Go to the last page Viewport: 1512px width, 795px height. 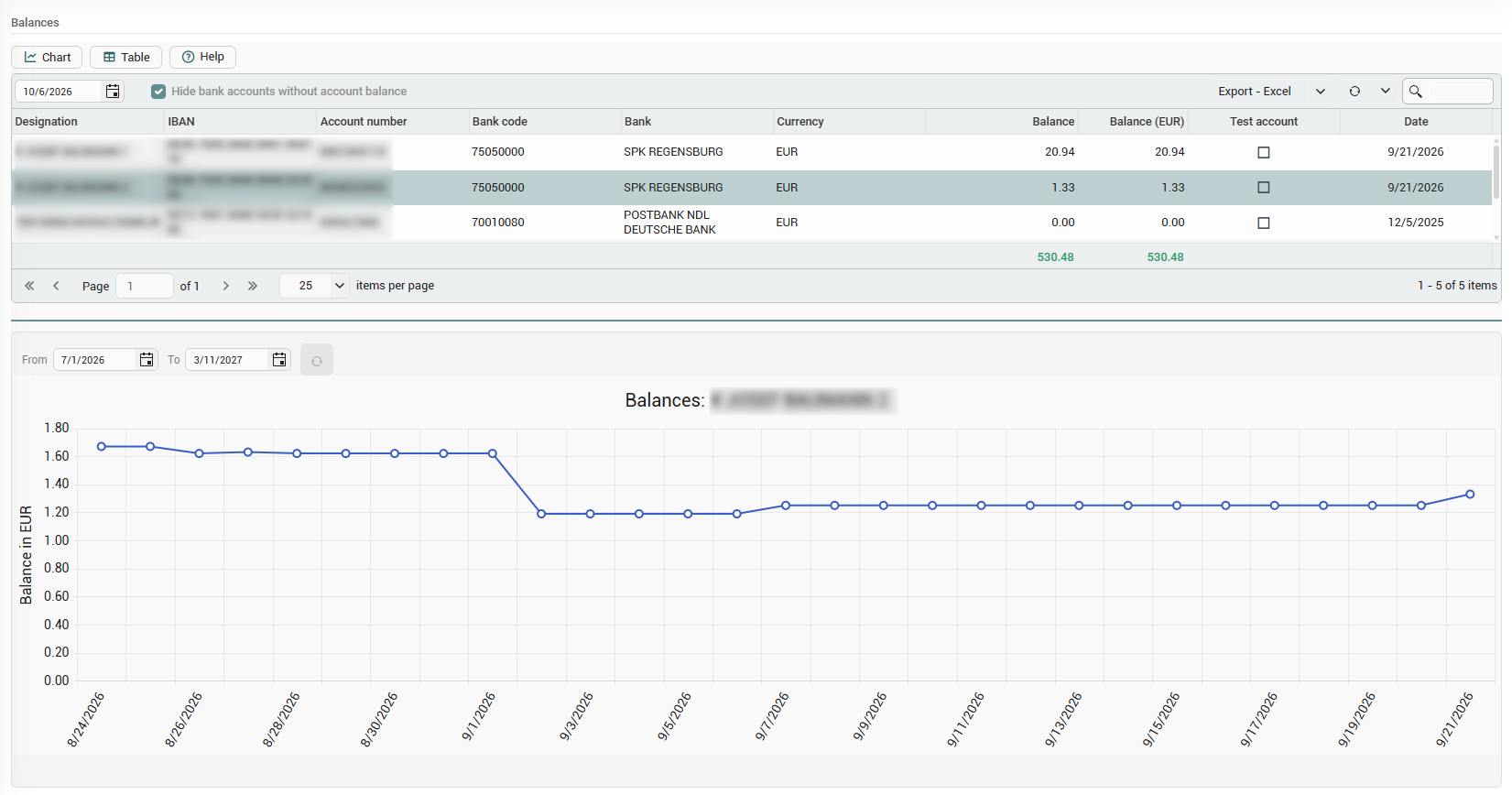click(252, 286)
